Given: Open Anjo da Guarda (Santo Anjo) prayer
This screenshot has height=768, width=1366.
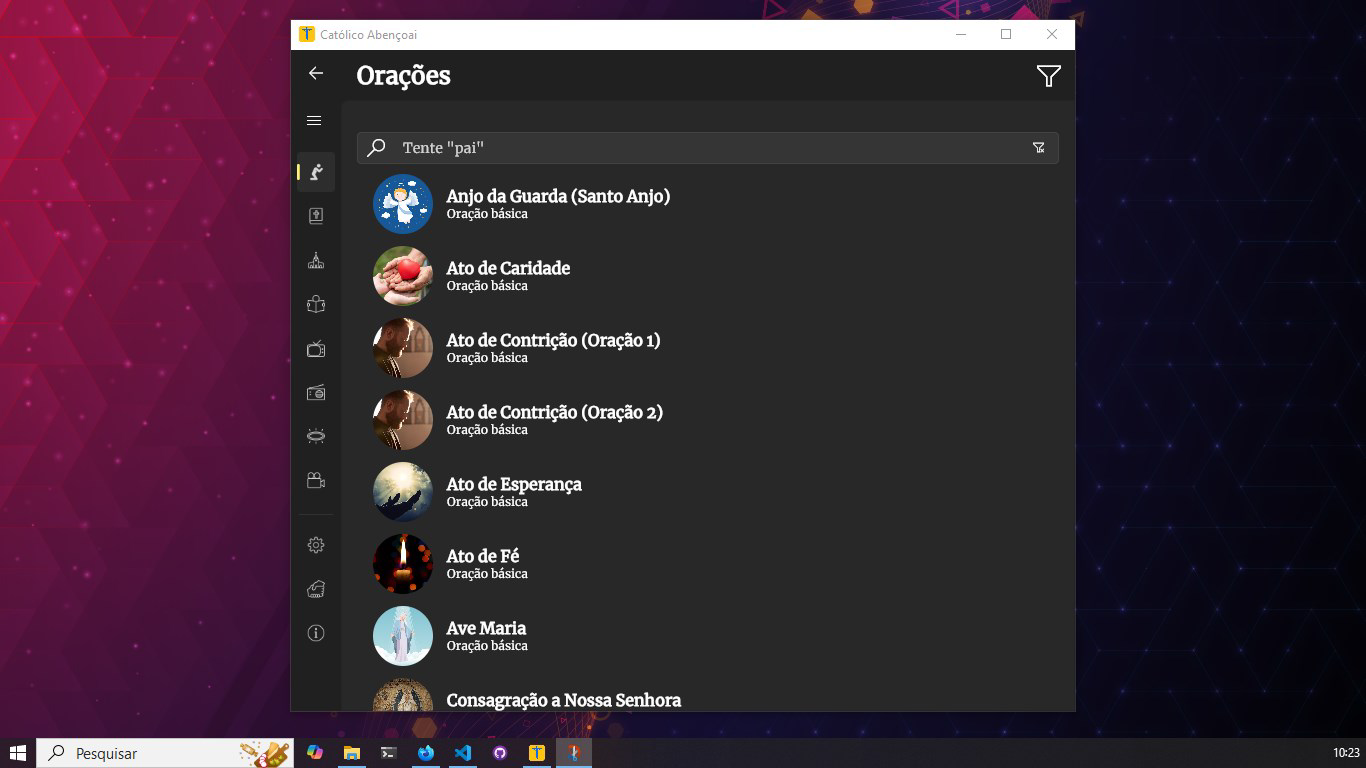Looking at the screenshot, I should [x=708, y=204].
